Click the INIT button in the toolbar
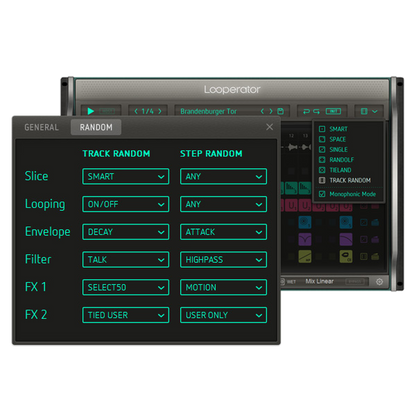416x416 pixels. coord(333,111)
